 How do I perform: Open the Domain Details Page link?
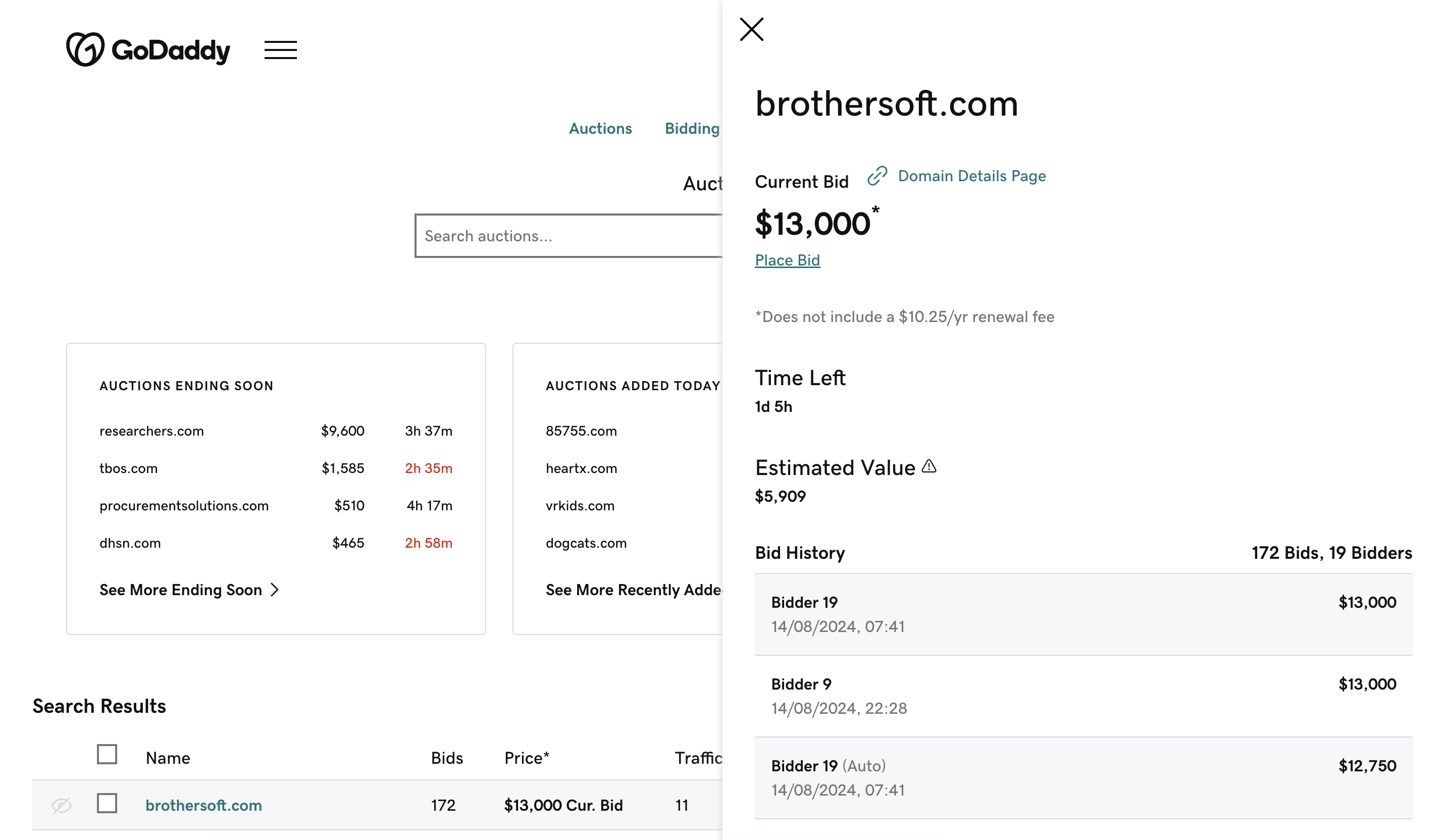971,176
